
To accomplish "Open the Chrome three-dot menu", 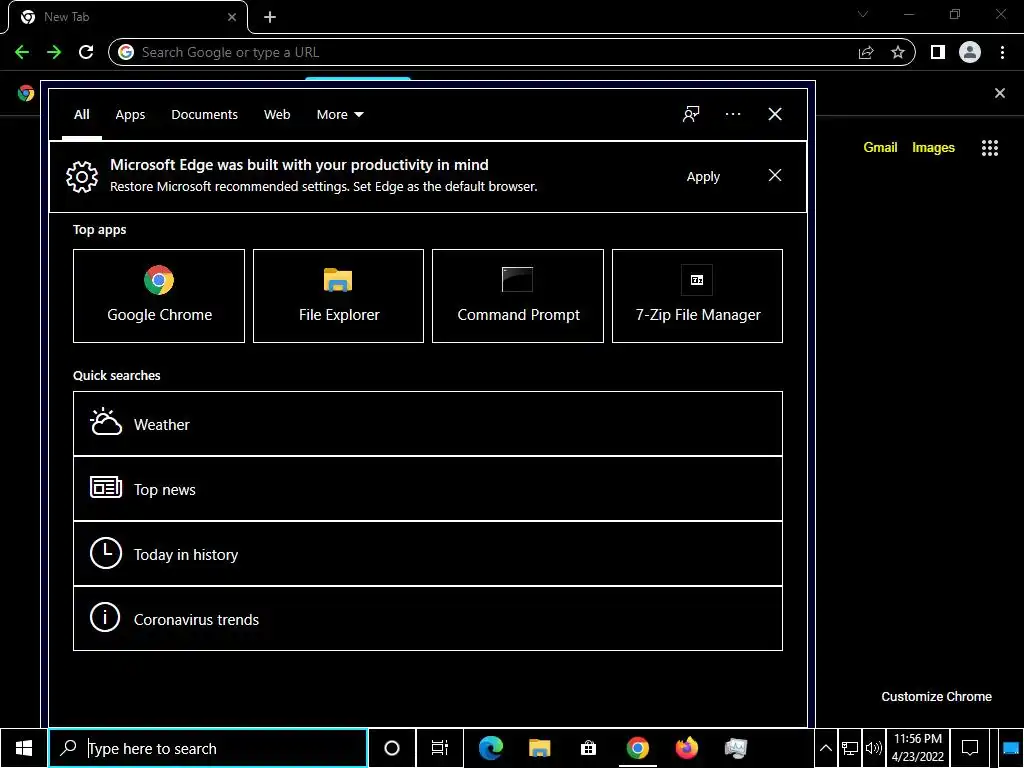I will point(1002,52).
